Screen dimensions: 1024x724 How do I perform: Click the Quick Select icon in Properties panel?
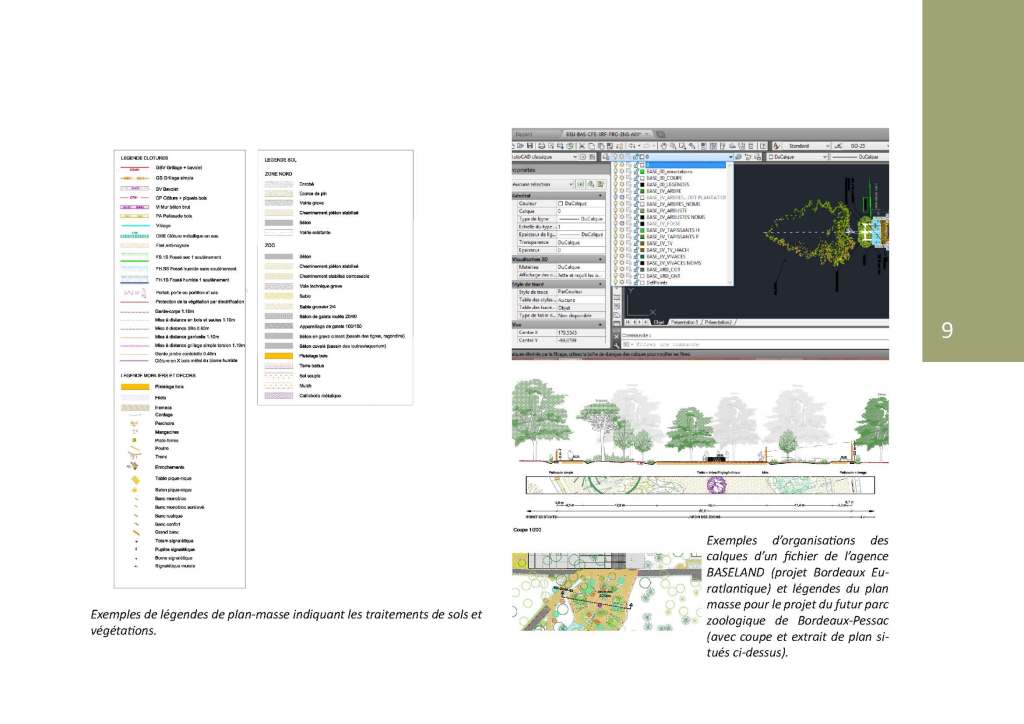(x=601, y=185)
